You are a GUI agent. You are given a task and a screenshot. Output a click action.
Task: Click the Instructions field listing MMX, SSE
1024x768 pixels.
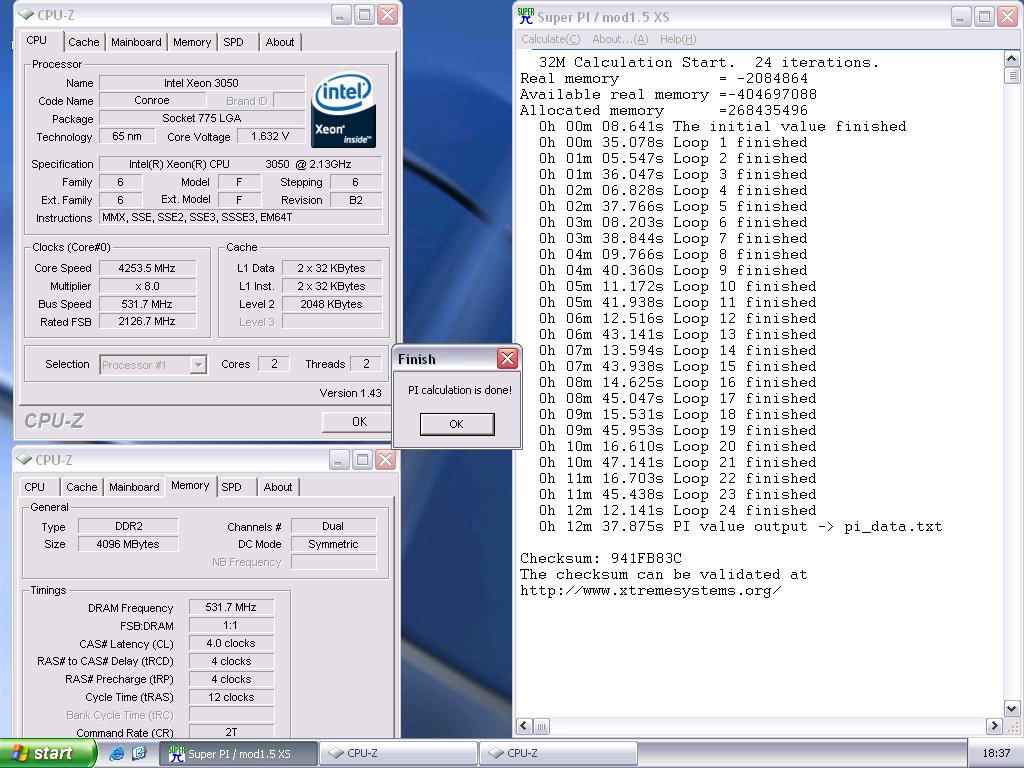point(240,217)
